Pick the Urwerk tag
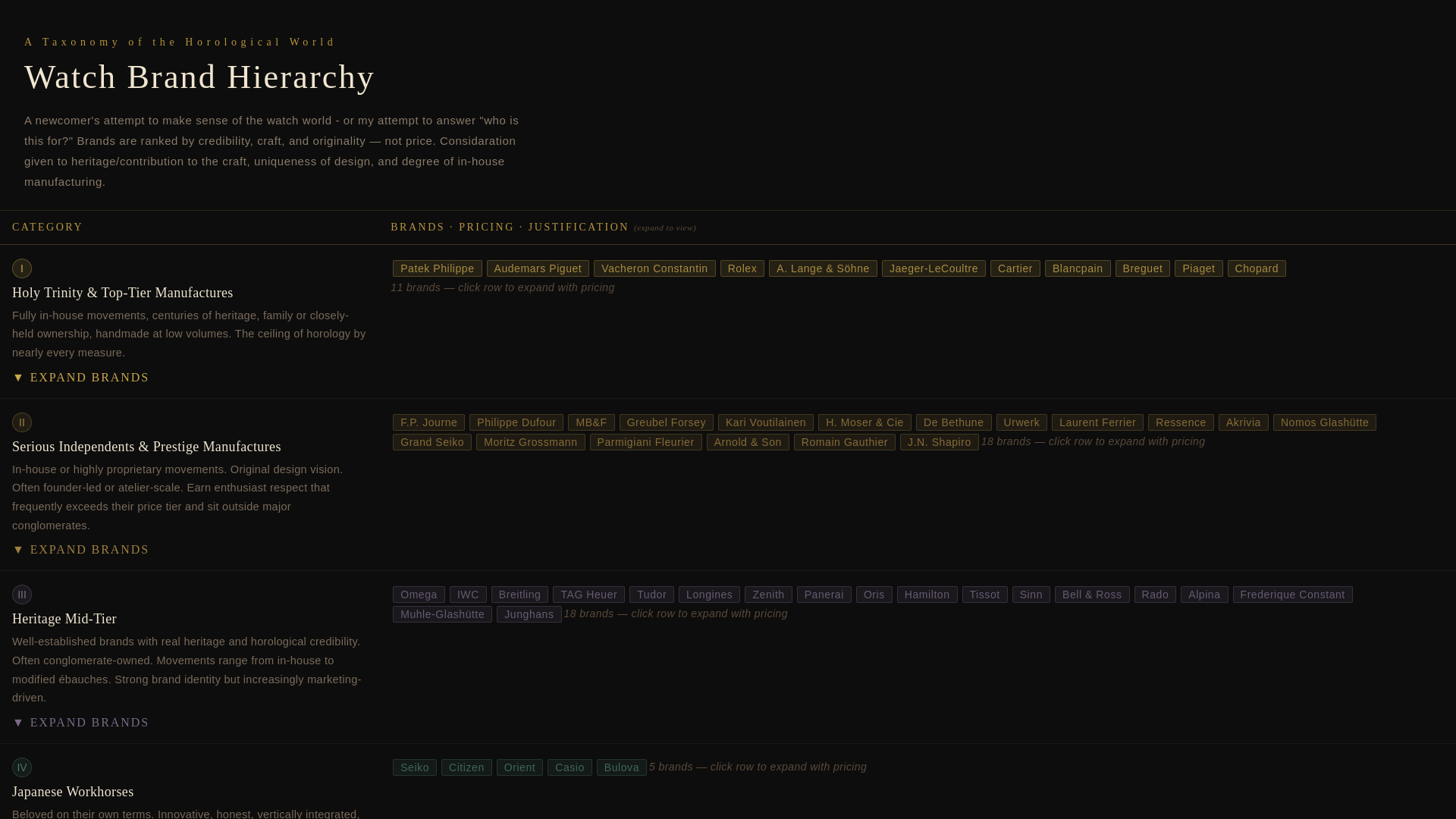Image resolution: width=1456 pixels, height=819 pixels. pos(1021,422)
